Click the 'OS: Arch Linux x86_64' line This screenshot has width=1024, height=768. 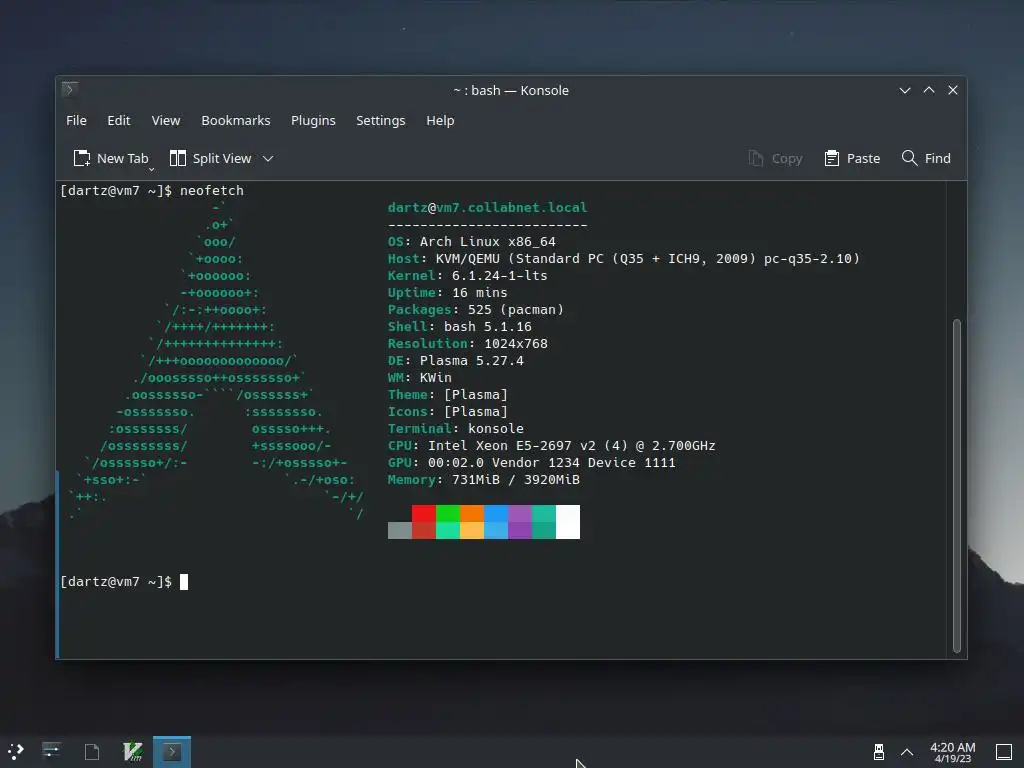(x=472, y=242)
